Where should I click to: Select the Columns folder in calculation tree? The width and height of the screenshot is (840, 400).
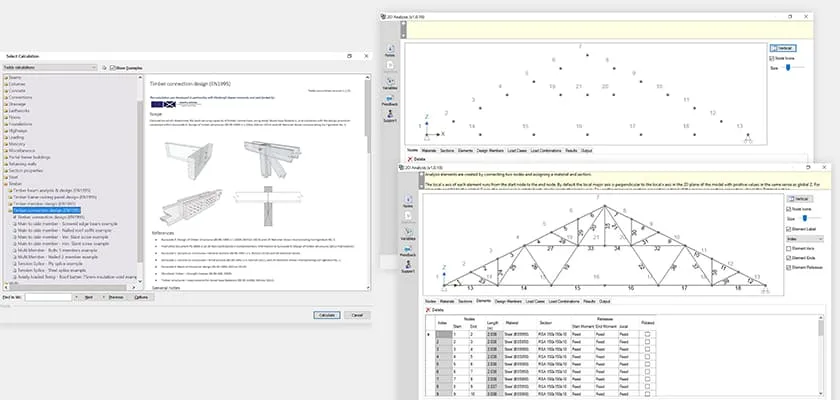16,84
